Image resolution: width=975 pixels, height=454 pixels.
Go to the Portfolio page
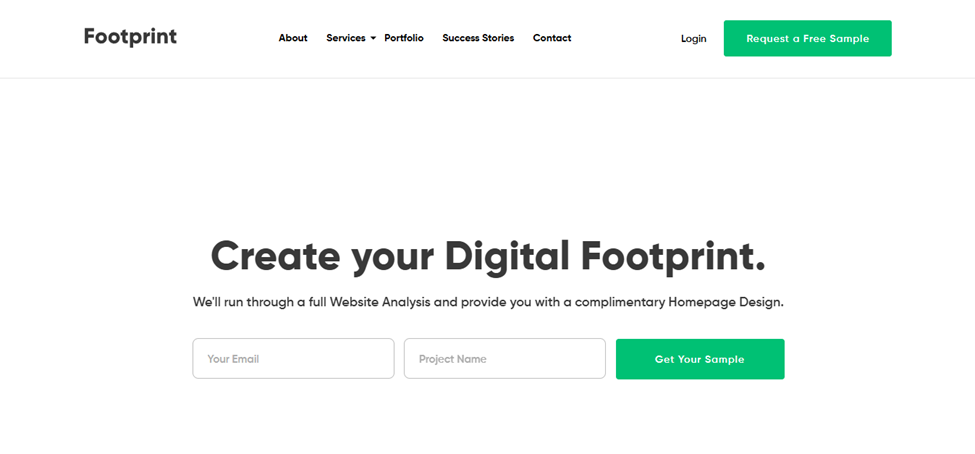point(404,38)
